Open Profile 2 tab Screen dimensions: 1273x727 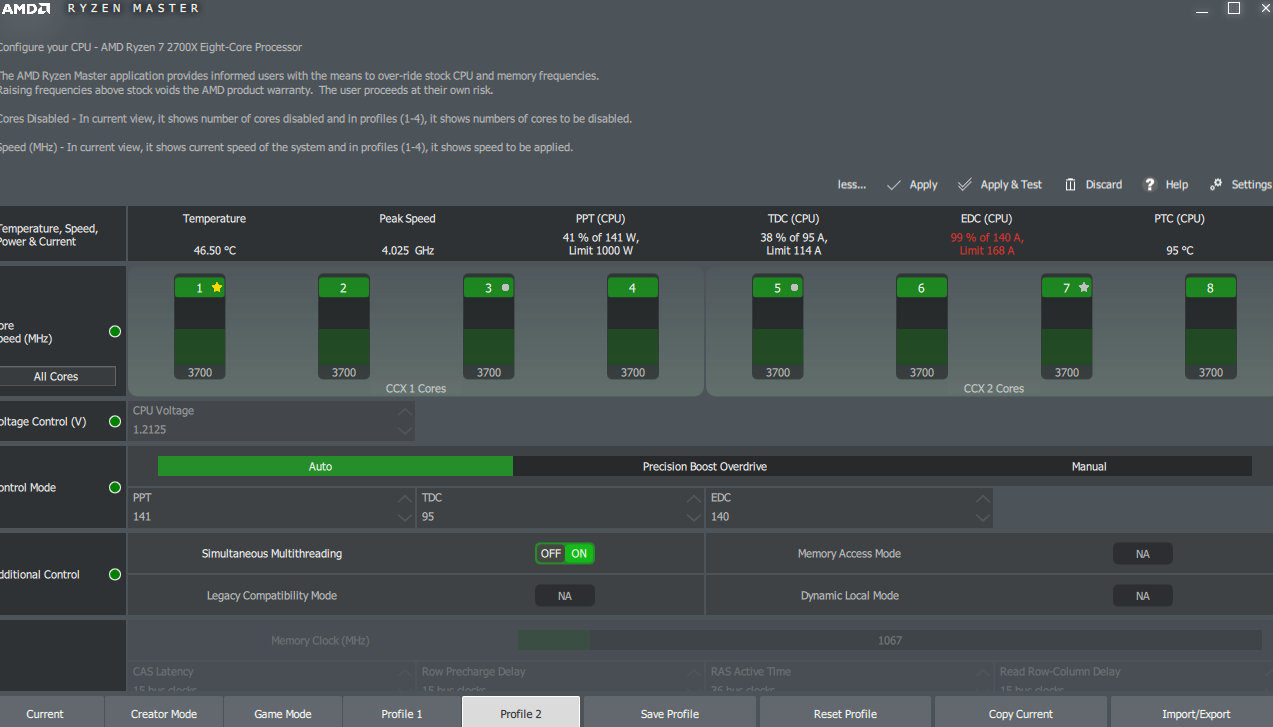[x=521, y=714]
